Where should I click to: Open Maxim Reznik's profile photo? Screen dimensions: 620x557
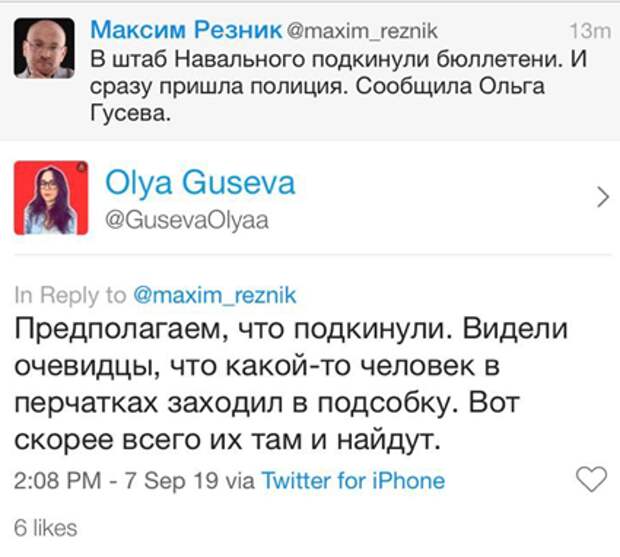pos(44,48)
